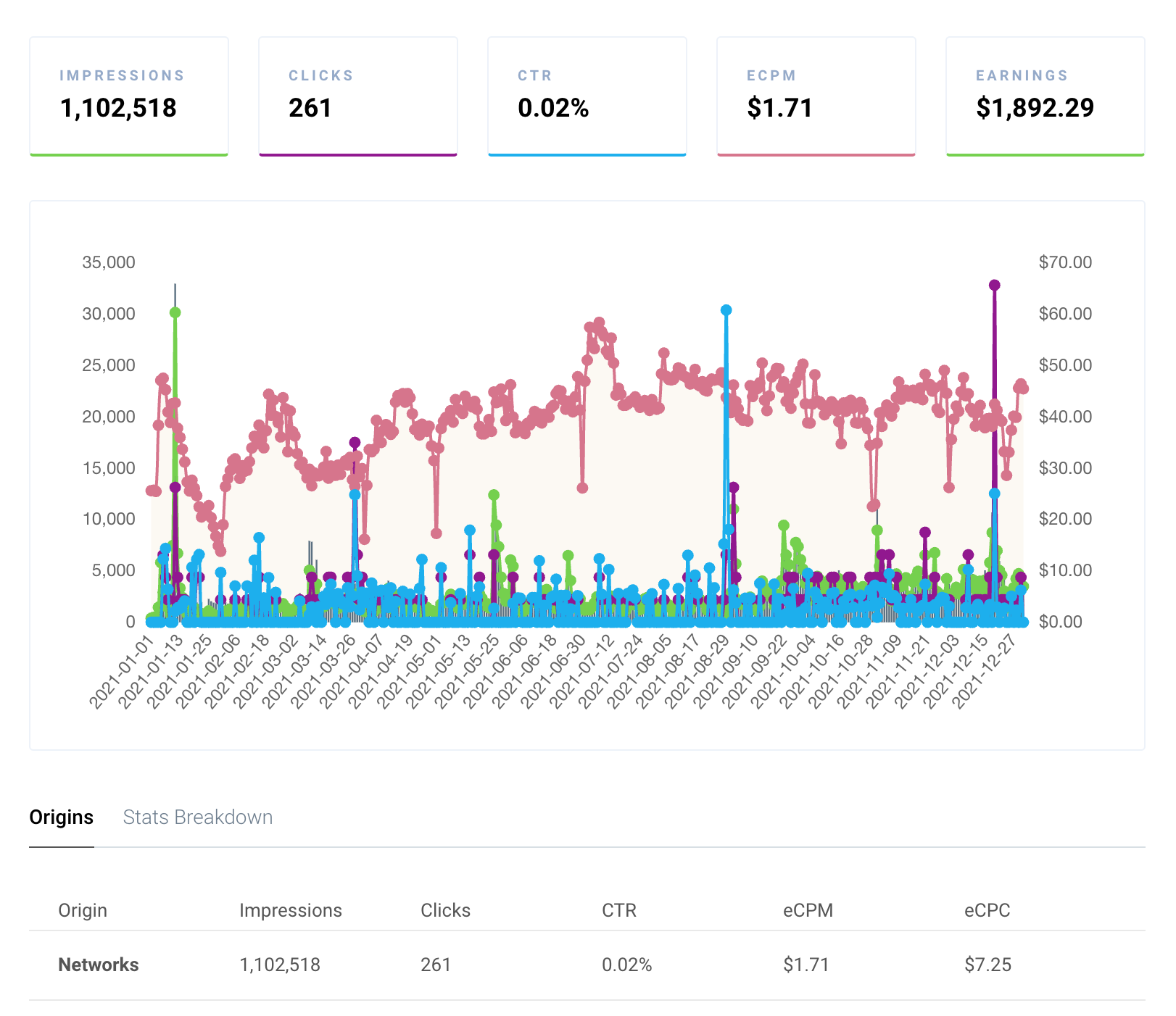
Task: Click the eCPC column header
Action: [986, 910]
